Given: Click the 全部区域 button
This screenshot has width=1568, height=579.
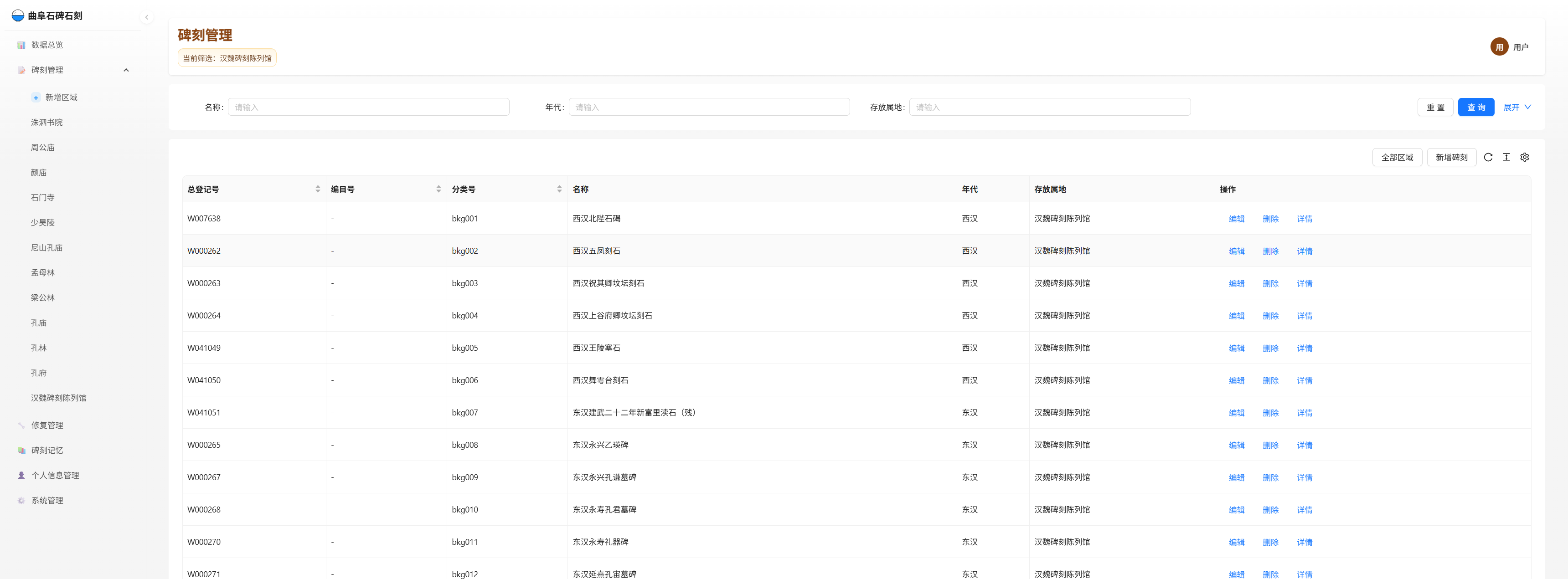Looking at the screenshot, I should [1397, 158].
